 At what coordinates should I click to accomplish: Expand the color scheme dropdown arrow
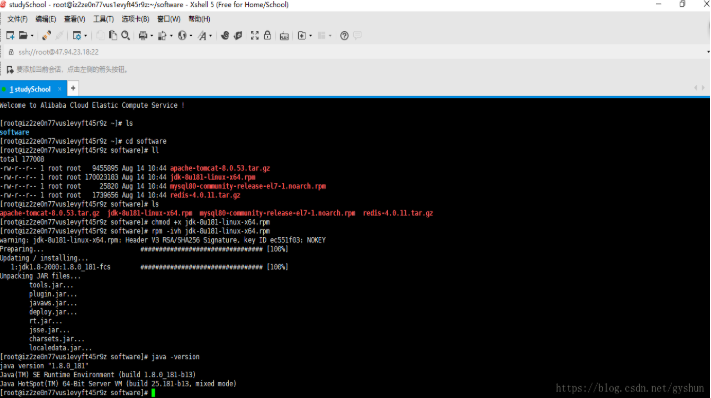pyautogui.click(x=171, y=36)
